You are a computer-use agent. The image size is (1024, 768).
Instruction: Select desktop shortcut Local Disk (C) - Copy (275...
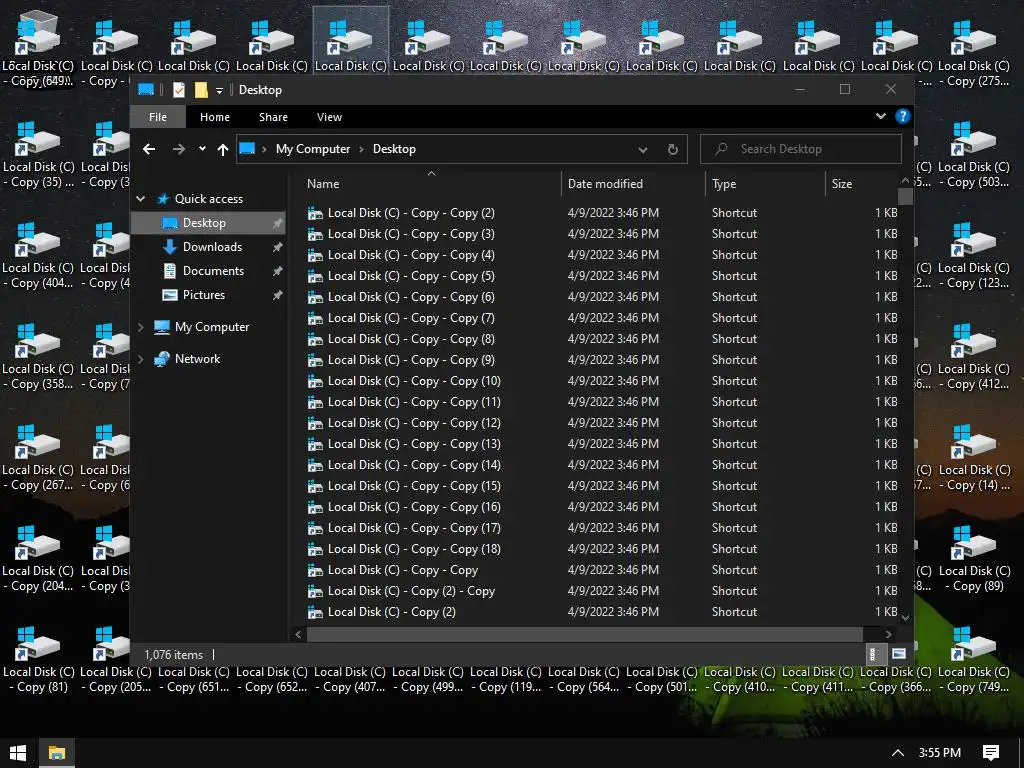[974, 54]
